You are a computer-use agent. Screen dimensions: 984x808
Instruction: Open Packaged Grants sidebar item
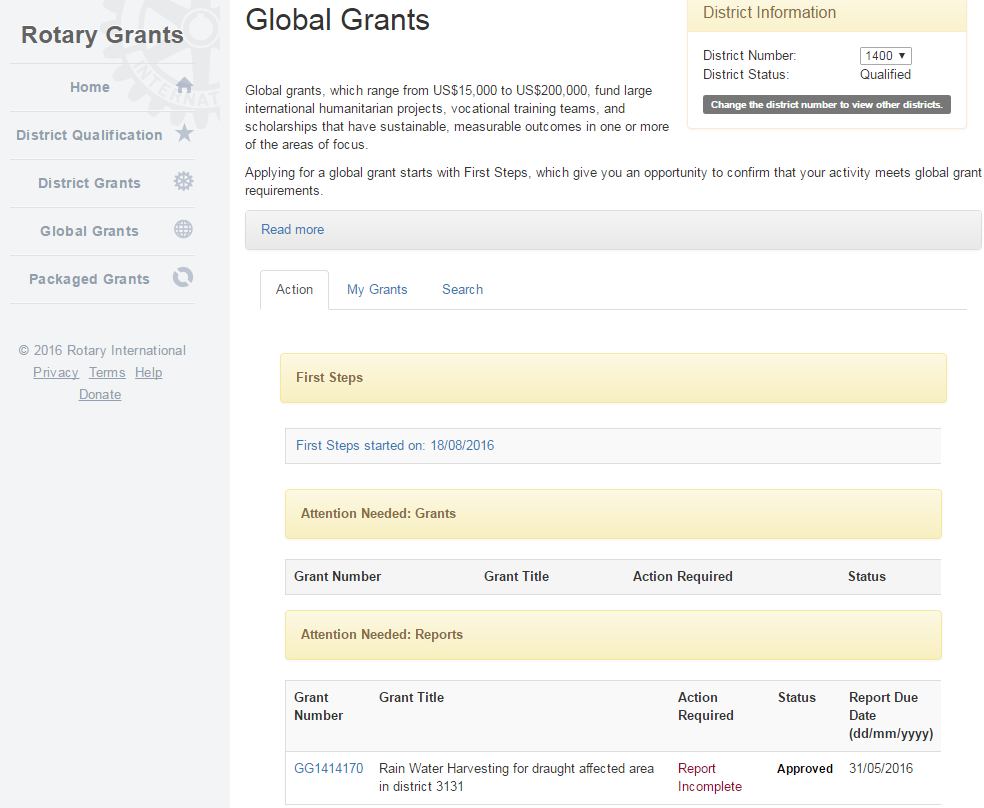89,279
